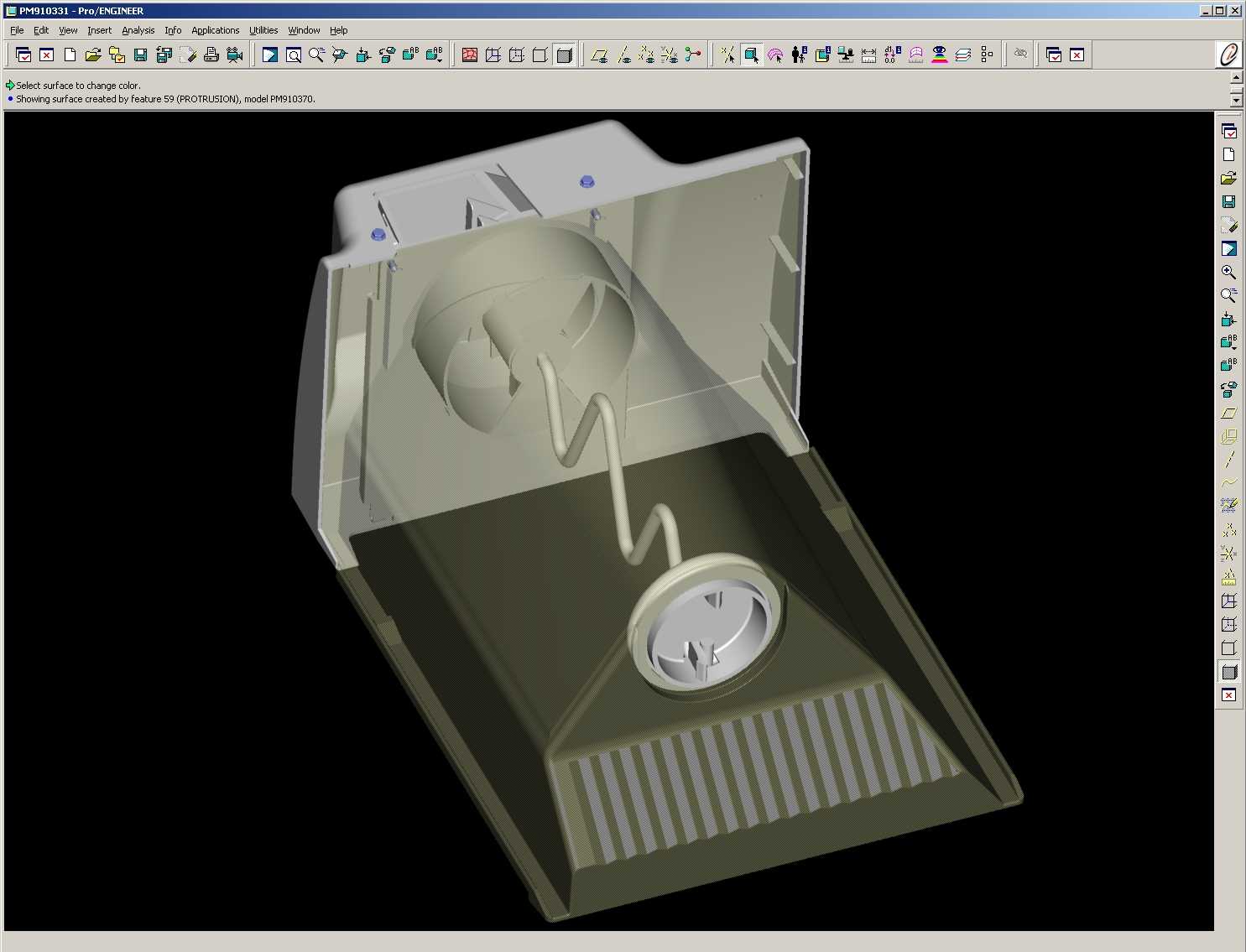Click the down arrow of message area scrollbar
The width and height of the screenshot is (1246, 952).
click(x=1236, y=100)
